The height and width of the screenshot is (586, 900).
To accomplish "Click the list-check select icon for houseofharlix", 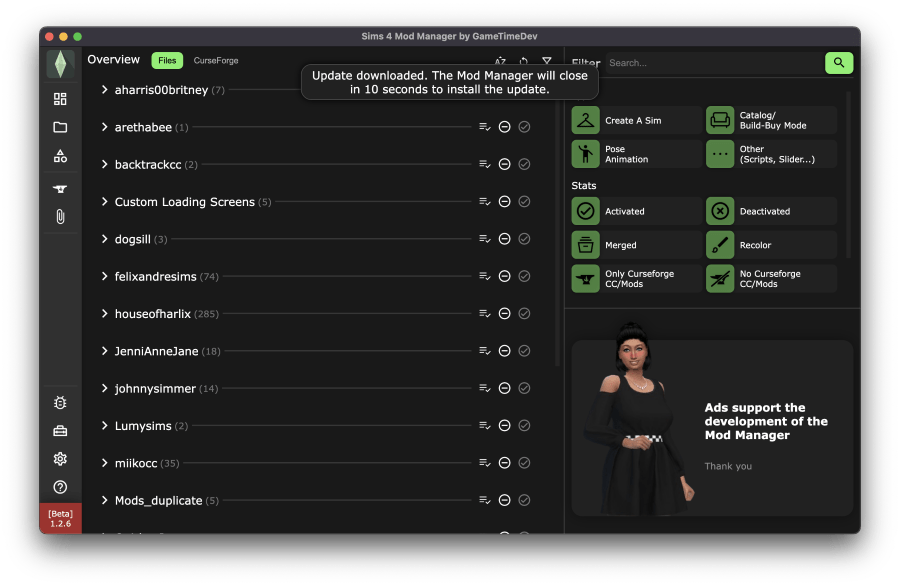I will pos(485,313).
